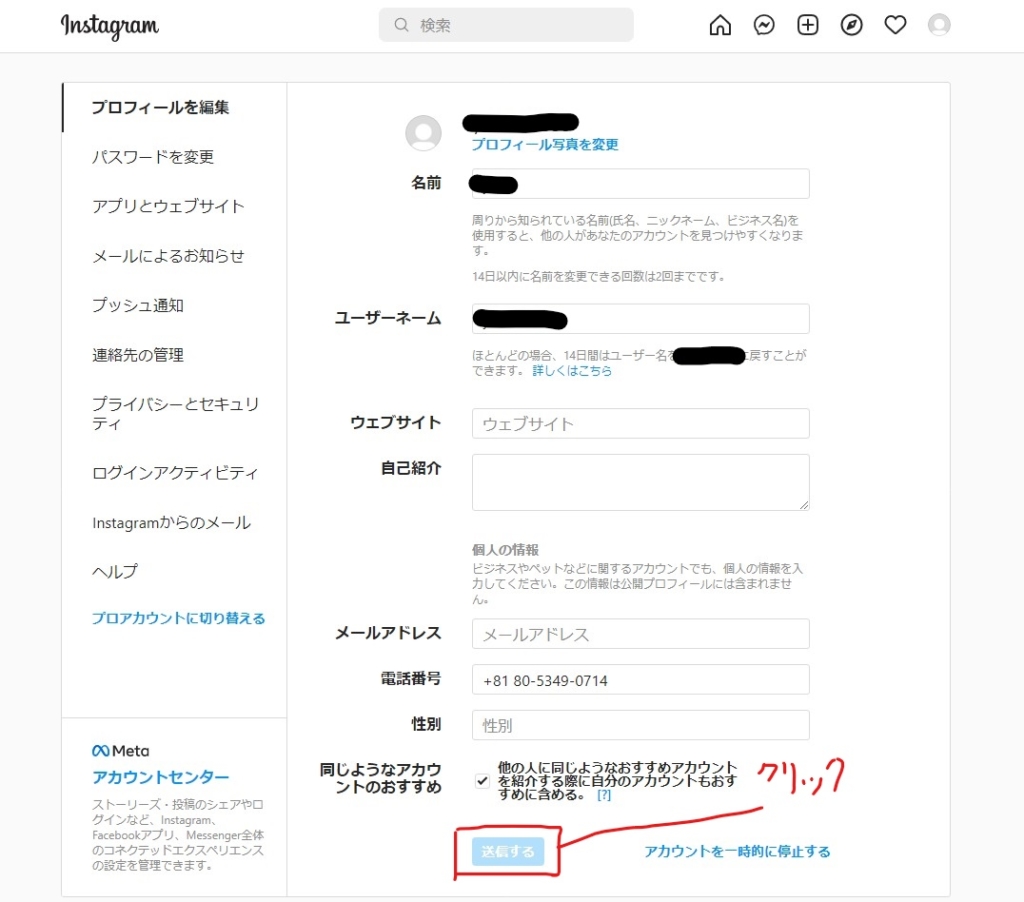
Task: Open the 性別 gender selection field
Action: (x=640, y=725)
